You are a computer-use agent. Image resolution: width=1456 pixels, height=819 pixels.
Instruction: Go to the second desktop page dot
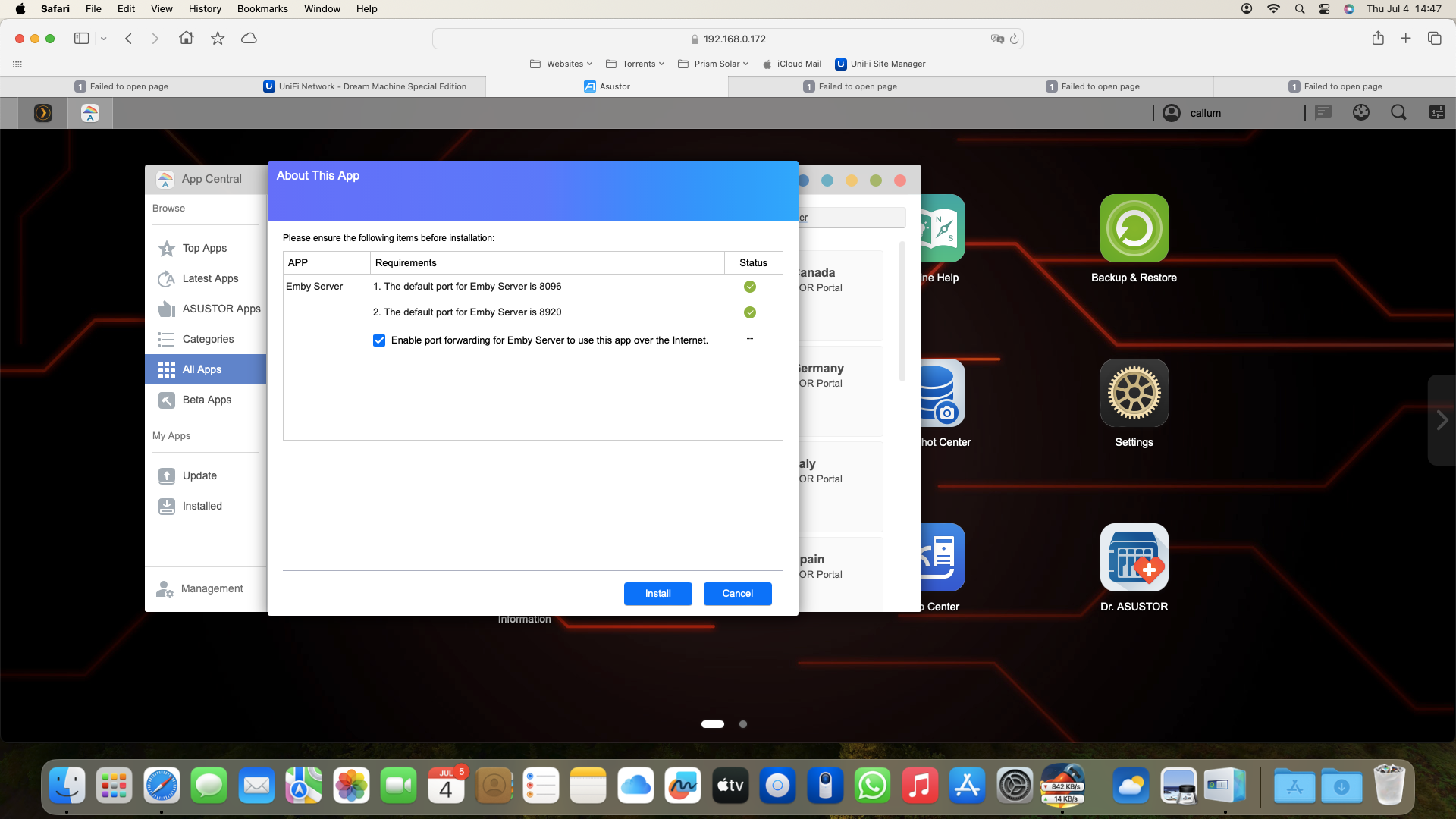coord(743,724)
